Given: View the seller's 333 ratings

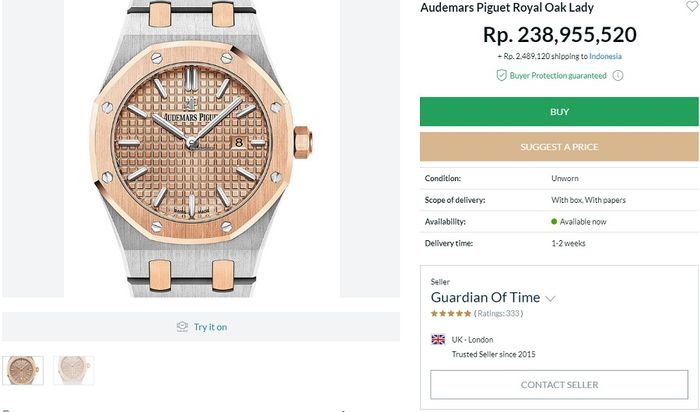Looking at the screenshot, I should (499, 313).
